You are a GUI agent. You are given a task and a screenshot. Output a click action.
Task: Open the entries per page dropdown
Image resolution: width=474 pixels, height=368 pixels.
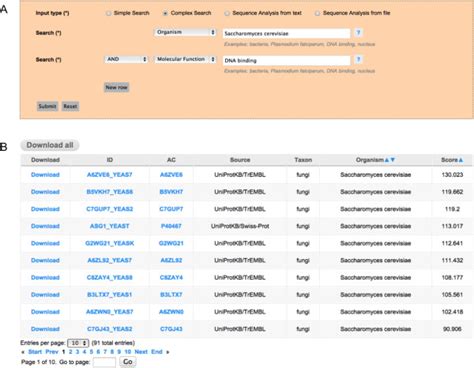pyautogui.click(x=78, y=343)
